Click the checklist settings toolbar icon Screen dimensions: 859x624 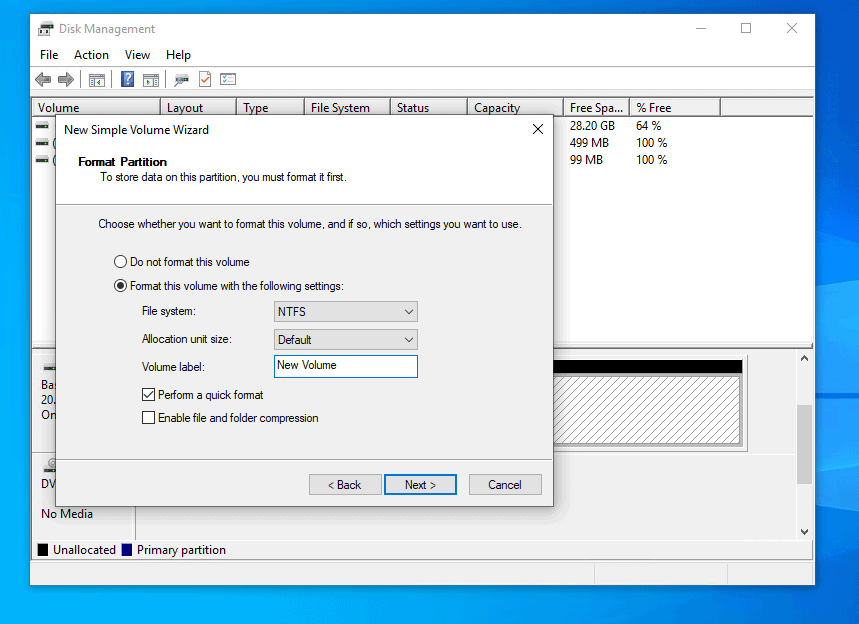228,79
